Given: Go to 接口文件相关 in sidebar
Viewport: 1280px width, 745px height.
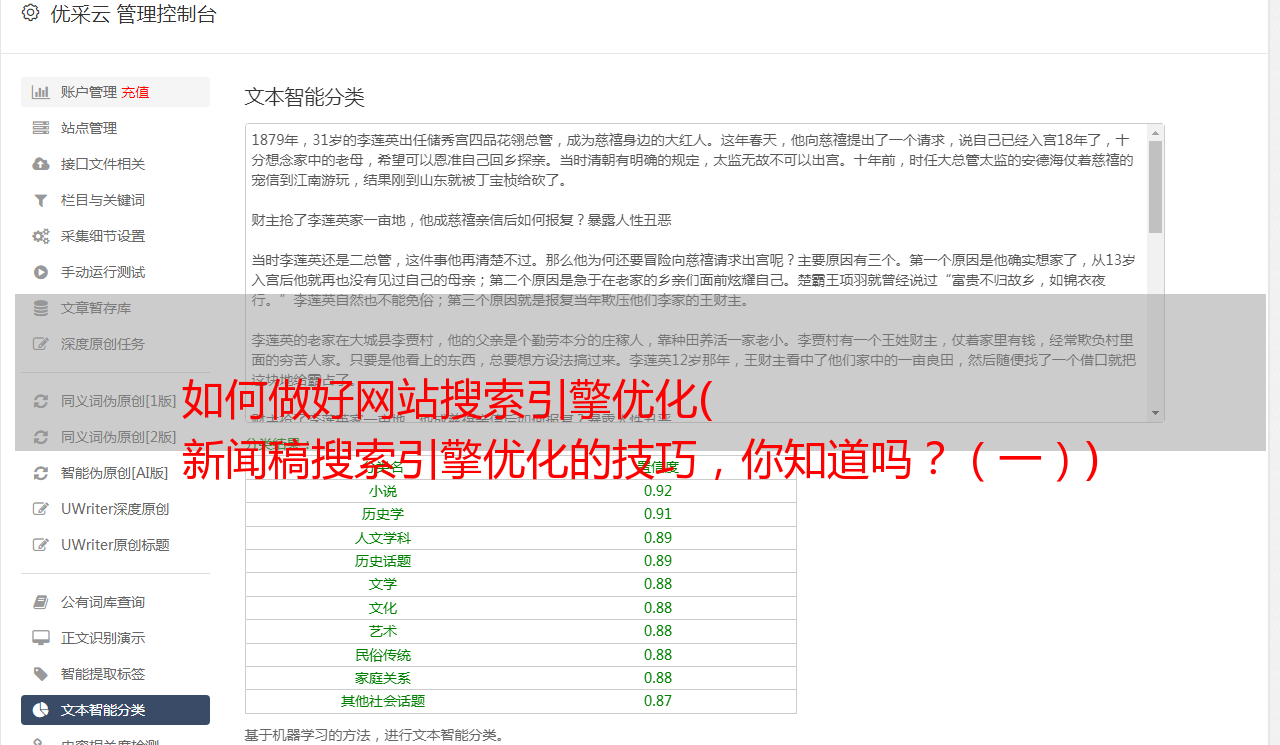Looking at the screenshot, I should (115, 164).
